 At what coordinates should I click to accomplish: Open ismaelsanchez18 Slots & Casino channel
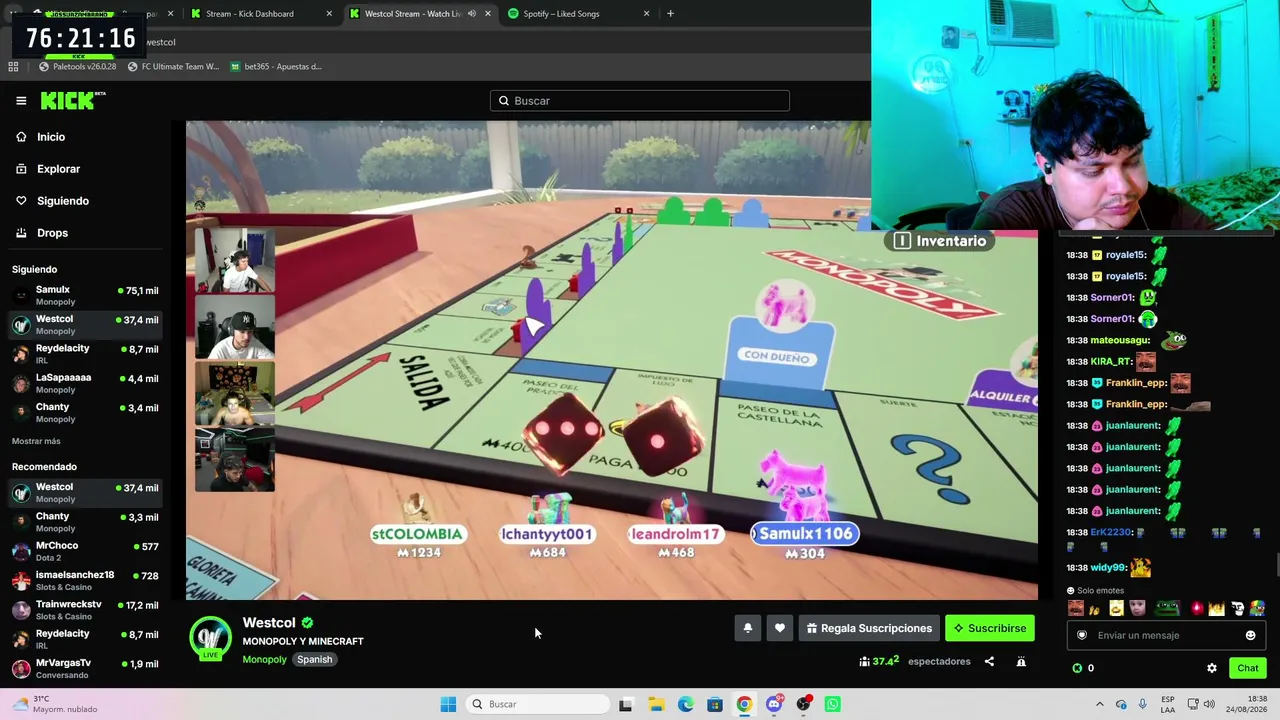pos(84,580)
